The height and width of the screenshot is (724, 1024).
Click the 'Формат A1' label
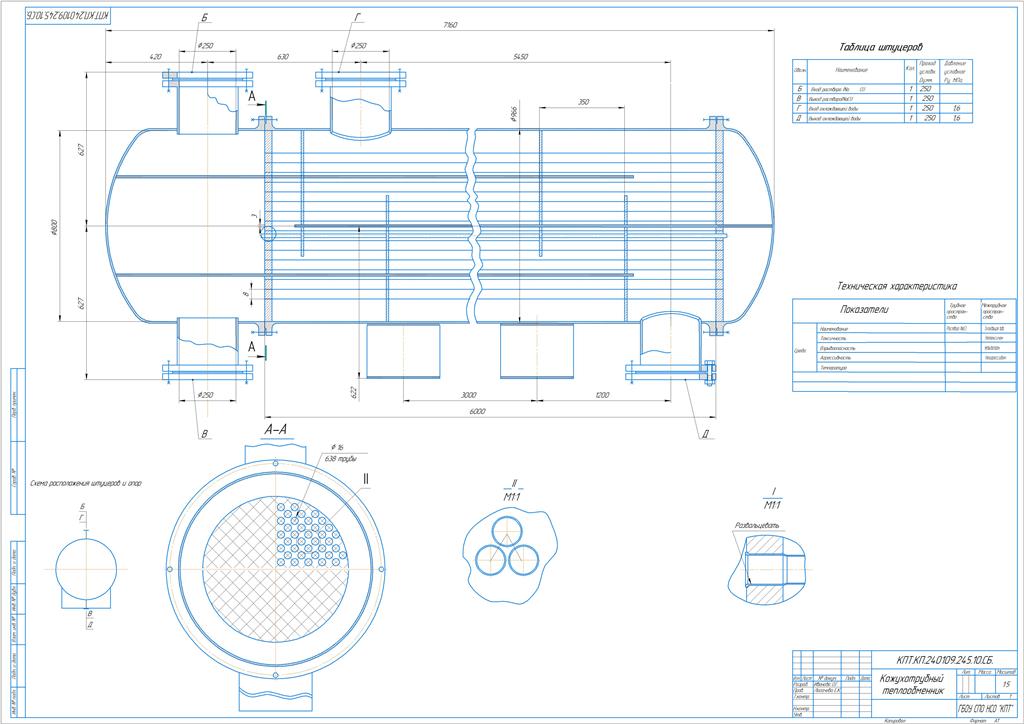(986, 720)
